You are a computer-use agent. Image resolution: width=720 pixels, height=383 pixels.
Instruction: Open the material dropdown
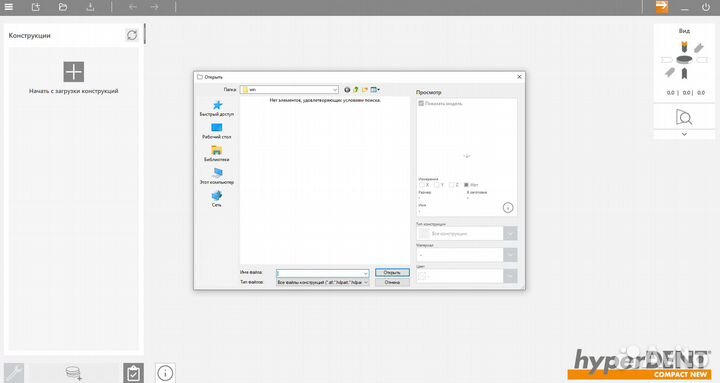(510, 254)
